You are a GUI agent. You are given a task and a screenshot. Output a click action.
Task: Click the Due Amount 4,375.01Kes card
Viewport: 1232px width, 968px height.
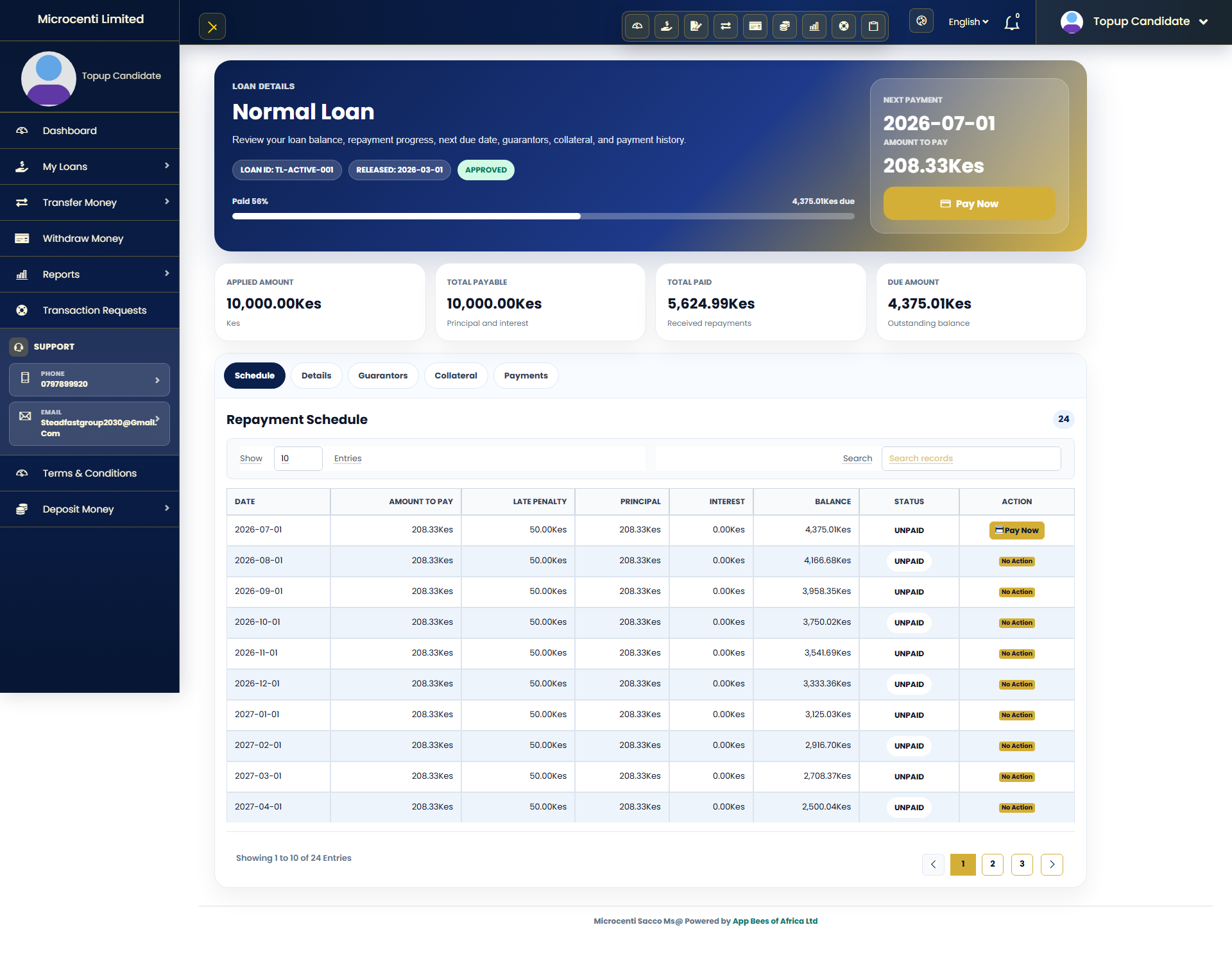[981, 302]
